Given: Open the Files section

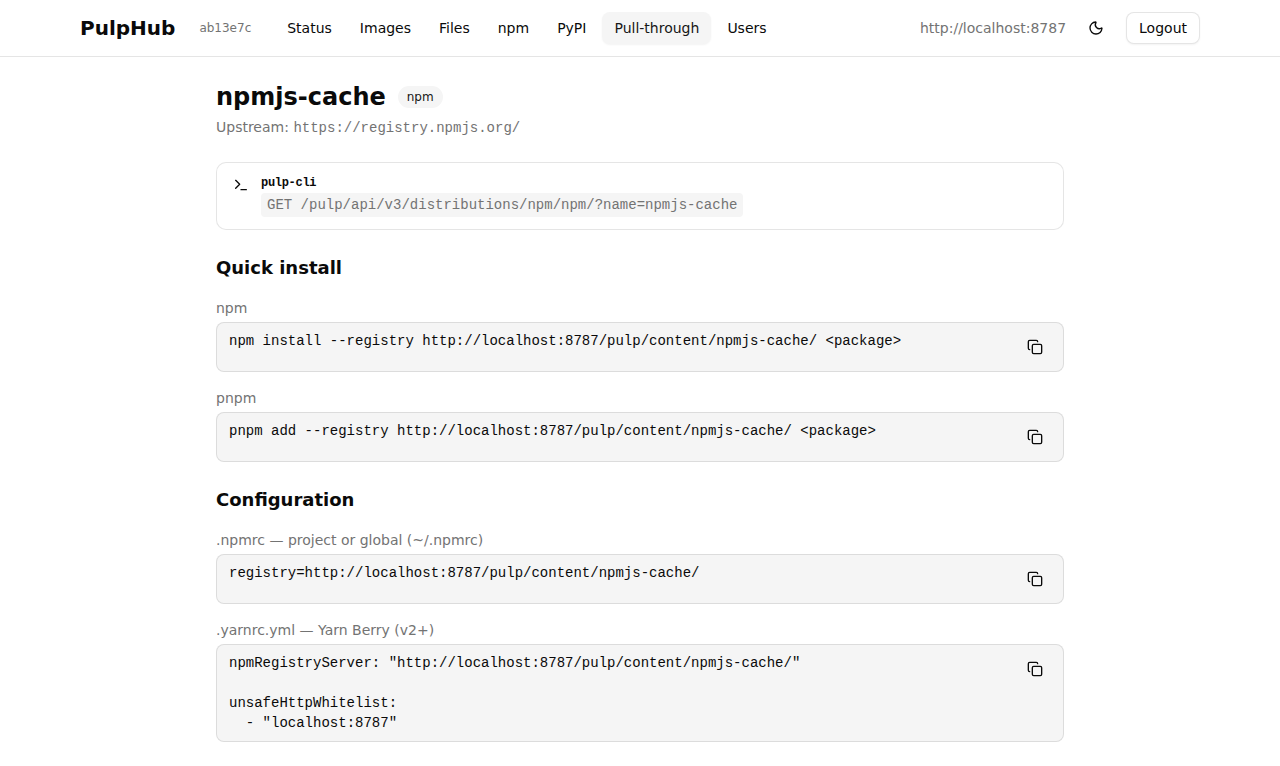Looking at the screenshot, I should [454, 28].
